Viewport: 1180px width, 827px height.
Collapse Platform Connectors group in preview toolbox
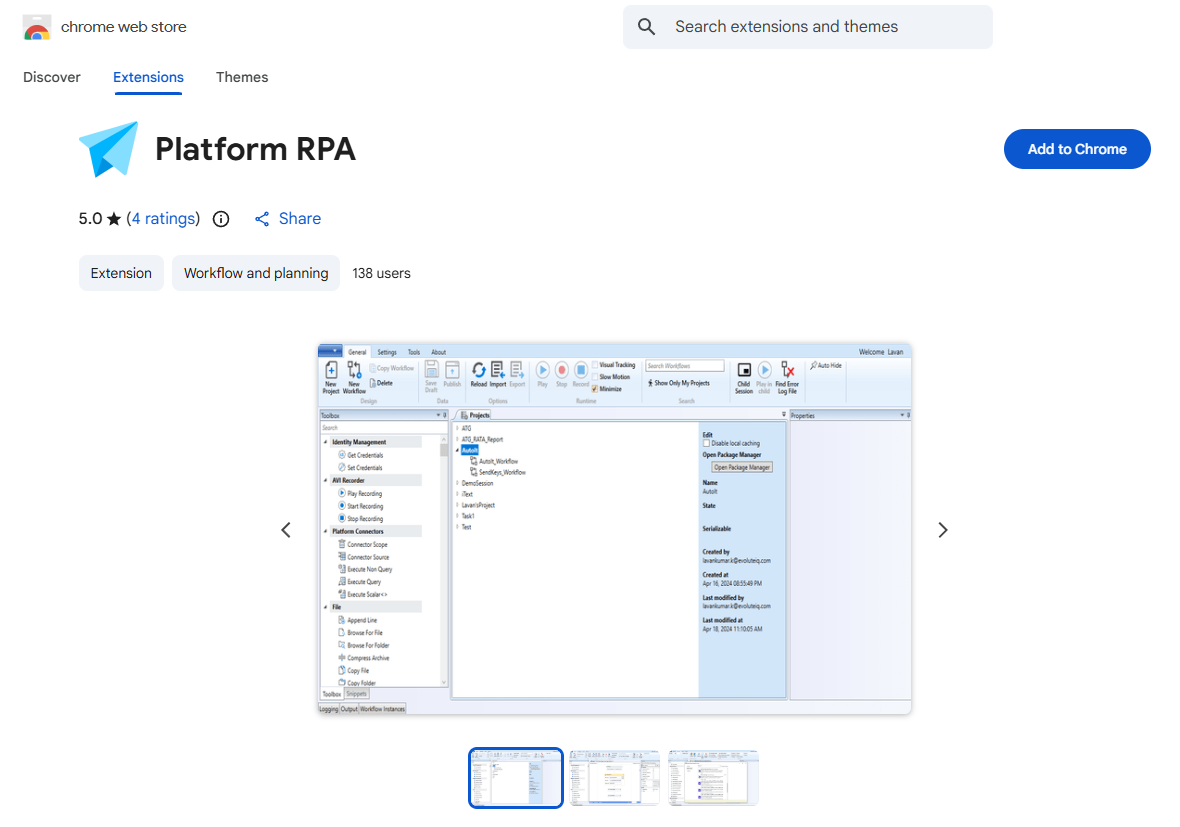click(326, 531)
